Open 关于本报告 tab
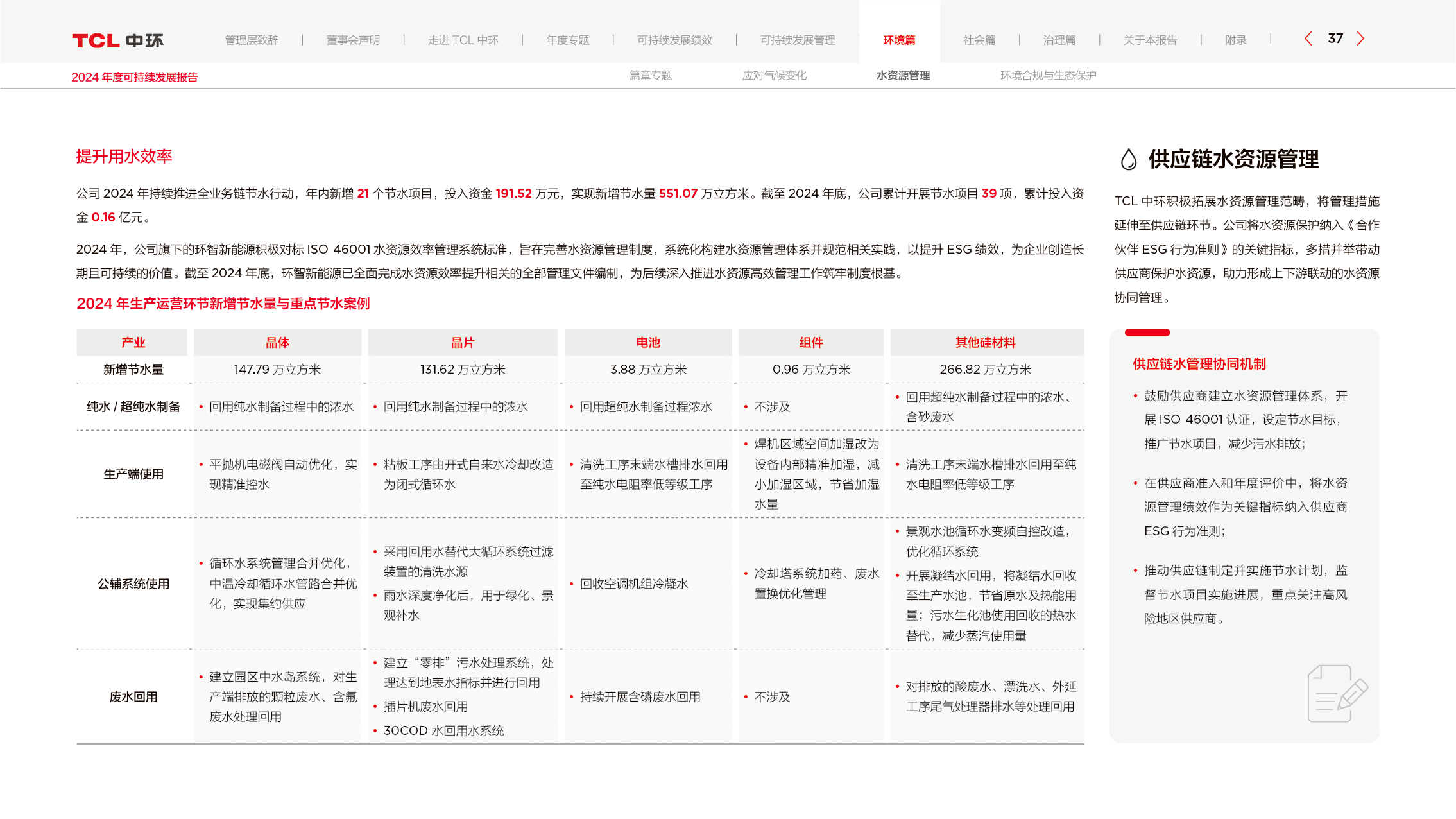 pos(1150,40)
